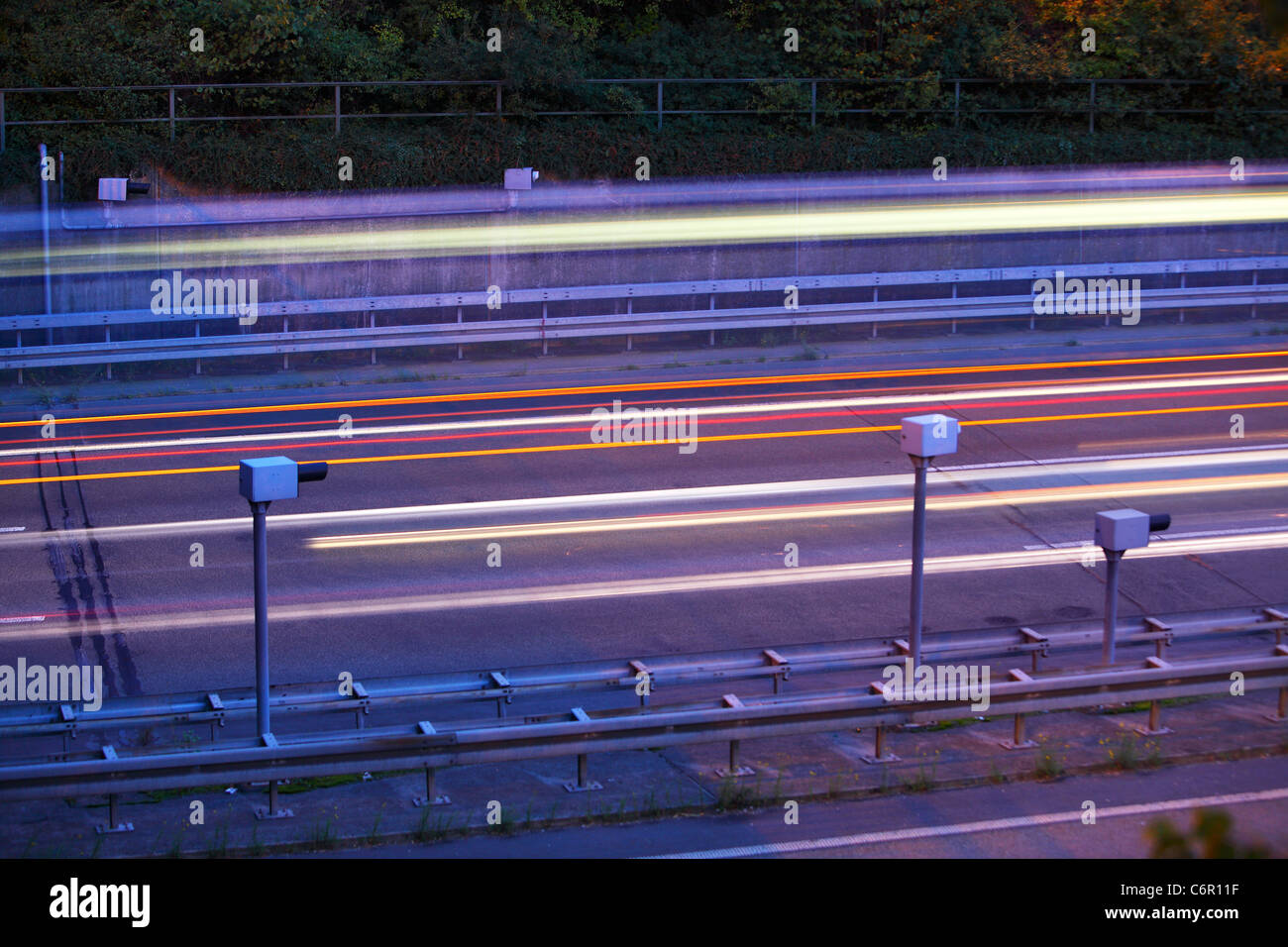The height and width of the screenshot is (947, 1288).
Task: Select the "Image ID: C6R11F" text
Action: click(x=1182, y=891)
